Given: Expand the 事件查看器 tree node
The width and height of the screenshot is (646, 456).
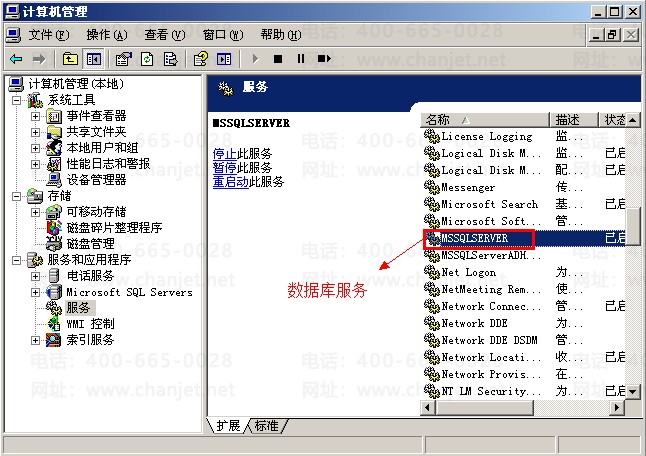Looking at the screenshot, I should (36, 116).
